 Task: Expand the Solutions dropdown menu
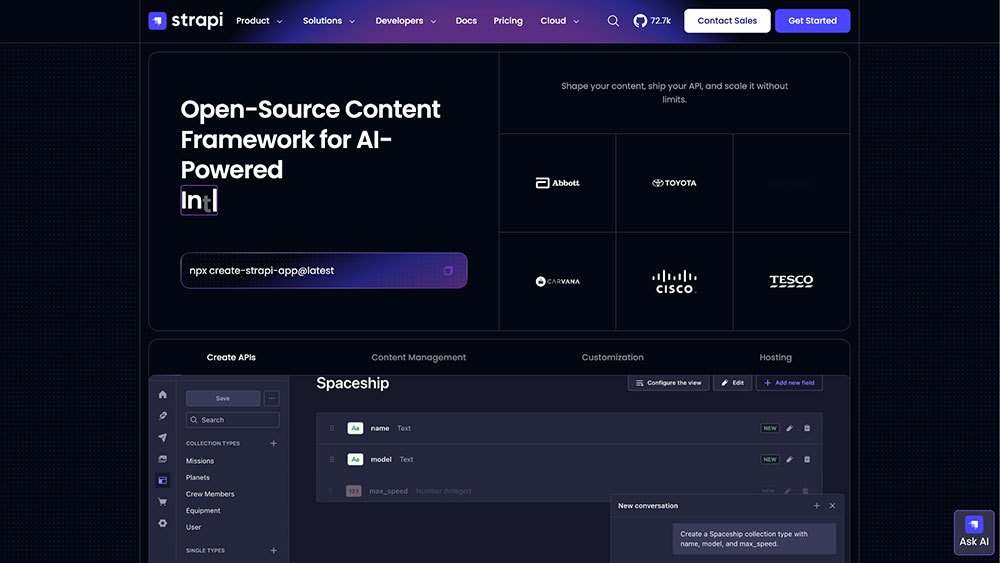328,20
